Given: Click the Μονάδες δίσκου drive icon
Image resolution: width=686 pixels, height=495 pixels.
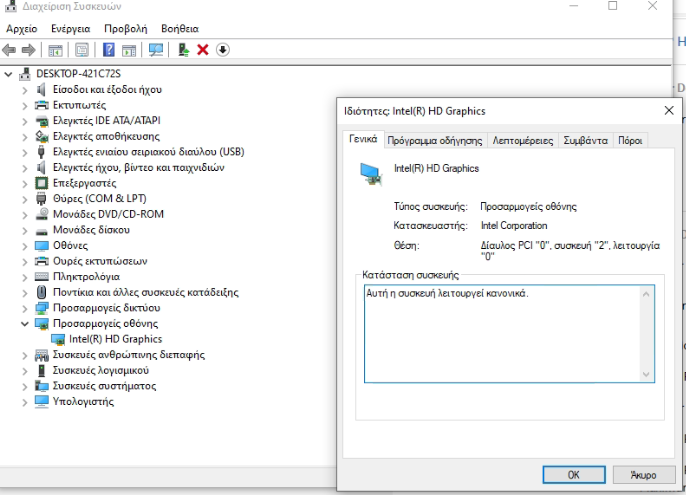Looking at the screenshot, I should 42,231.
